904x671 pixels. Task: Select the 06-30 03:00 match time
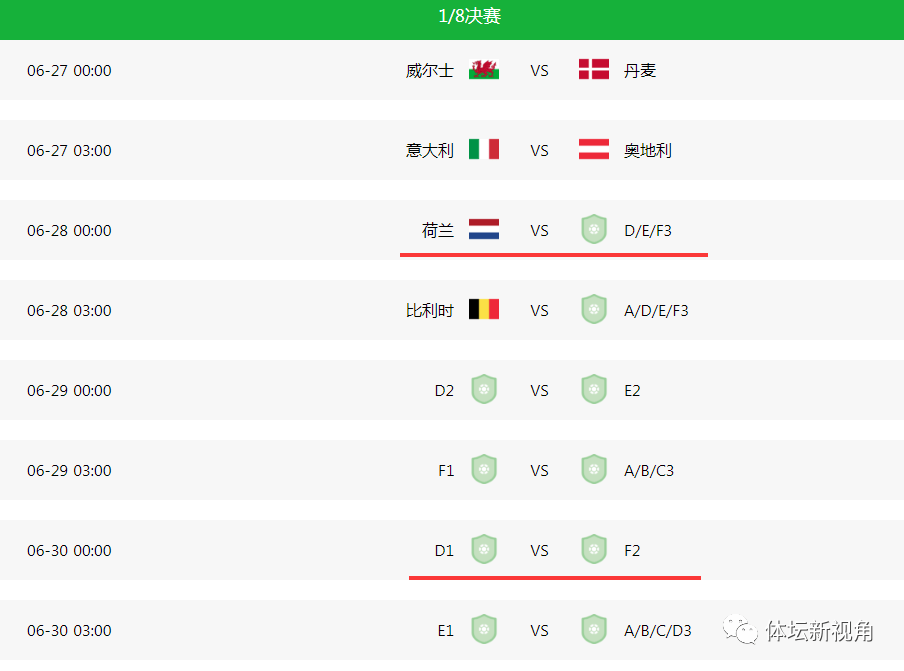pyautogui.click(x=69, y=631)
